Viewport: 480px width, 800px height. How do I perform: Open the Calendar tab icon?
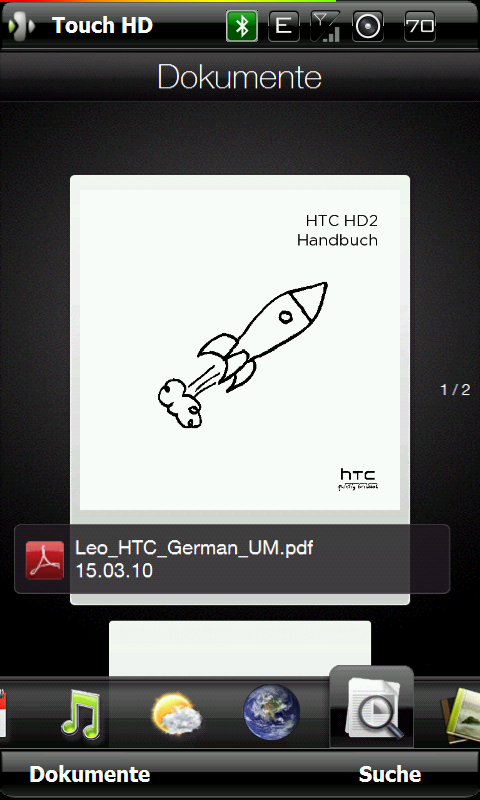coord(3,713)
